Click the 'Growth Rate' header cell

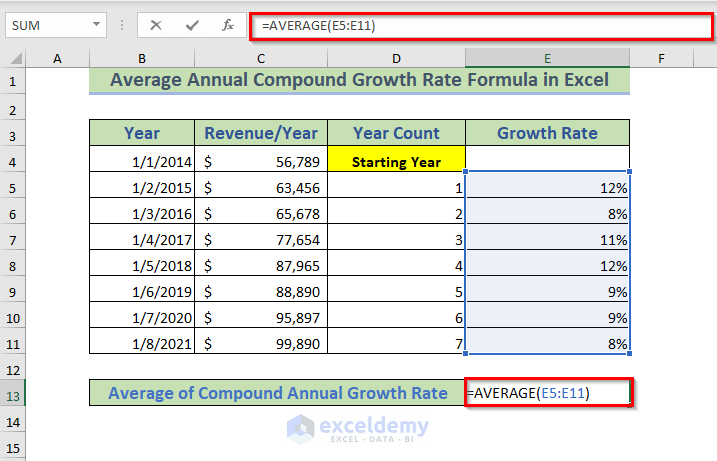click(x=547, y=133)
